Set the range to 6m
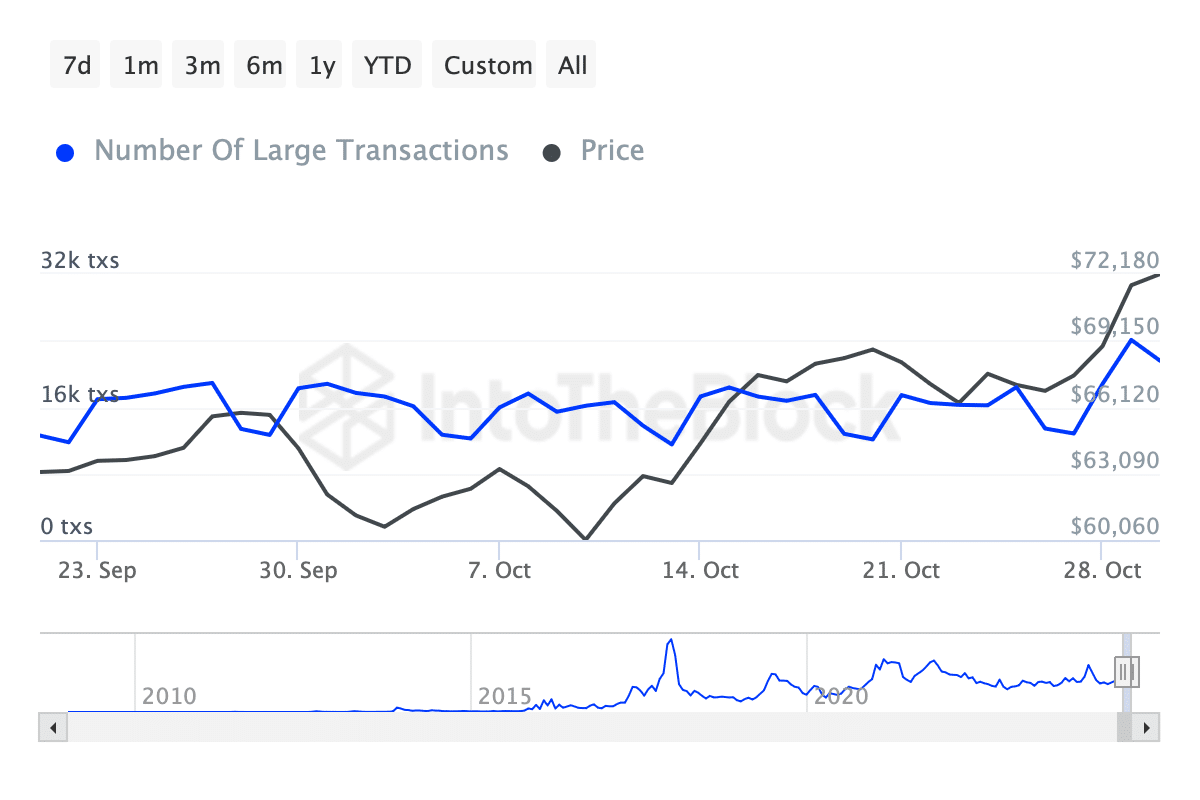 click(264, 66)
